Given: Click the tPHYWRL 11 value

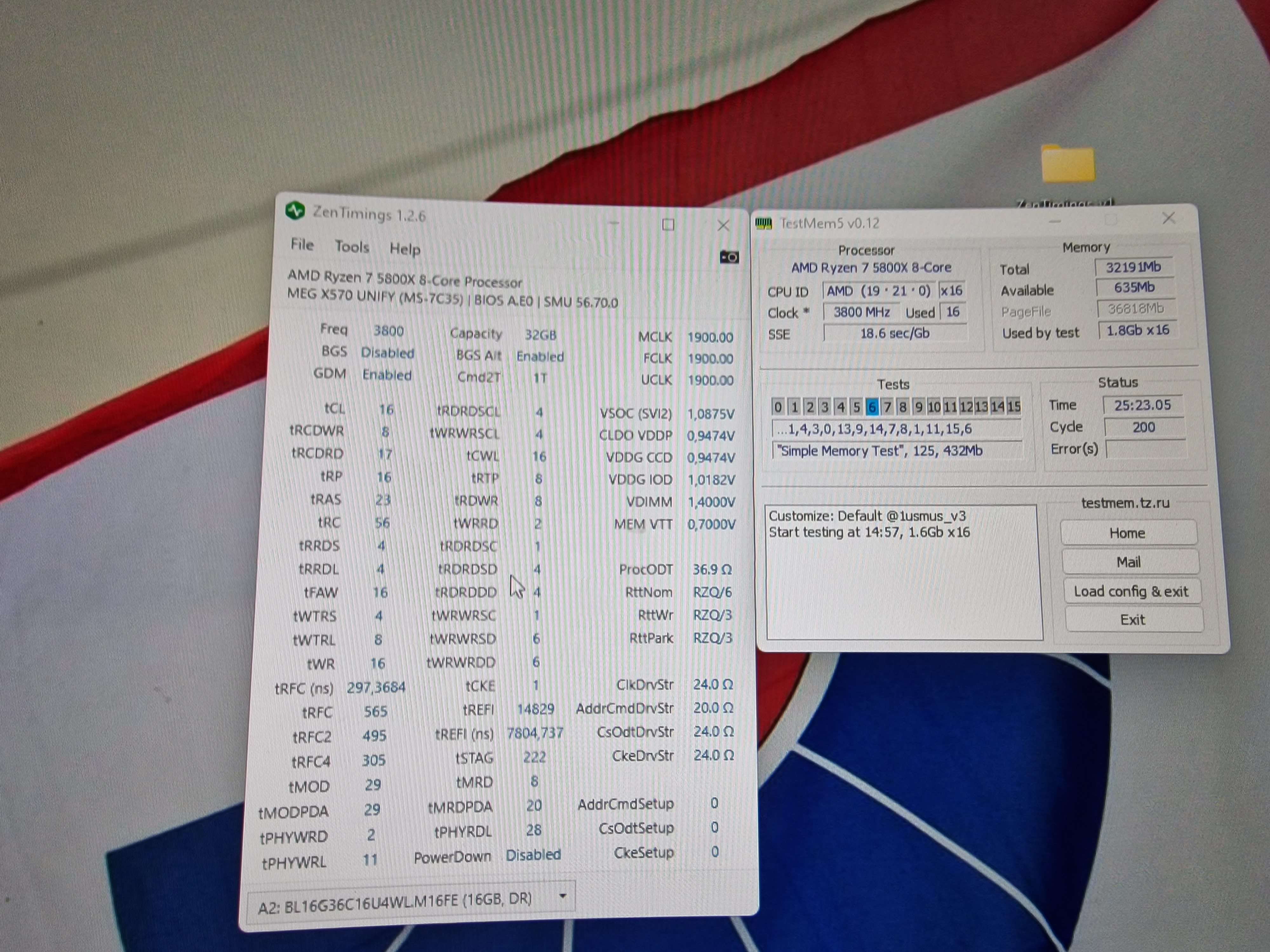Looking at the screenshot, I should [x=370, y=860].
